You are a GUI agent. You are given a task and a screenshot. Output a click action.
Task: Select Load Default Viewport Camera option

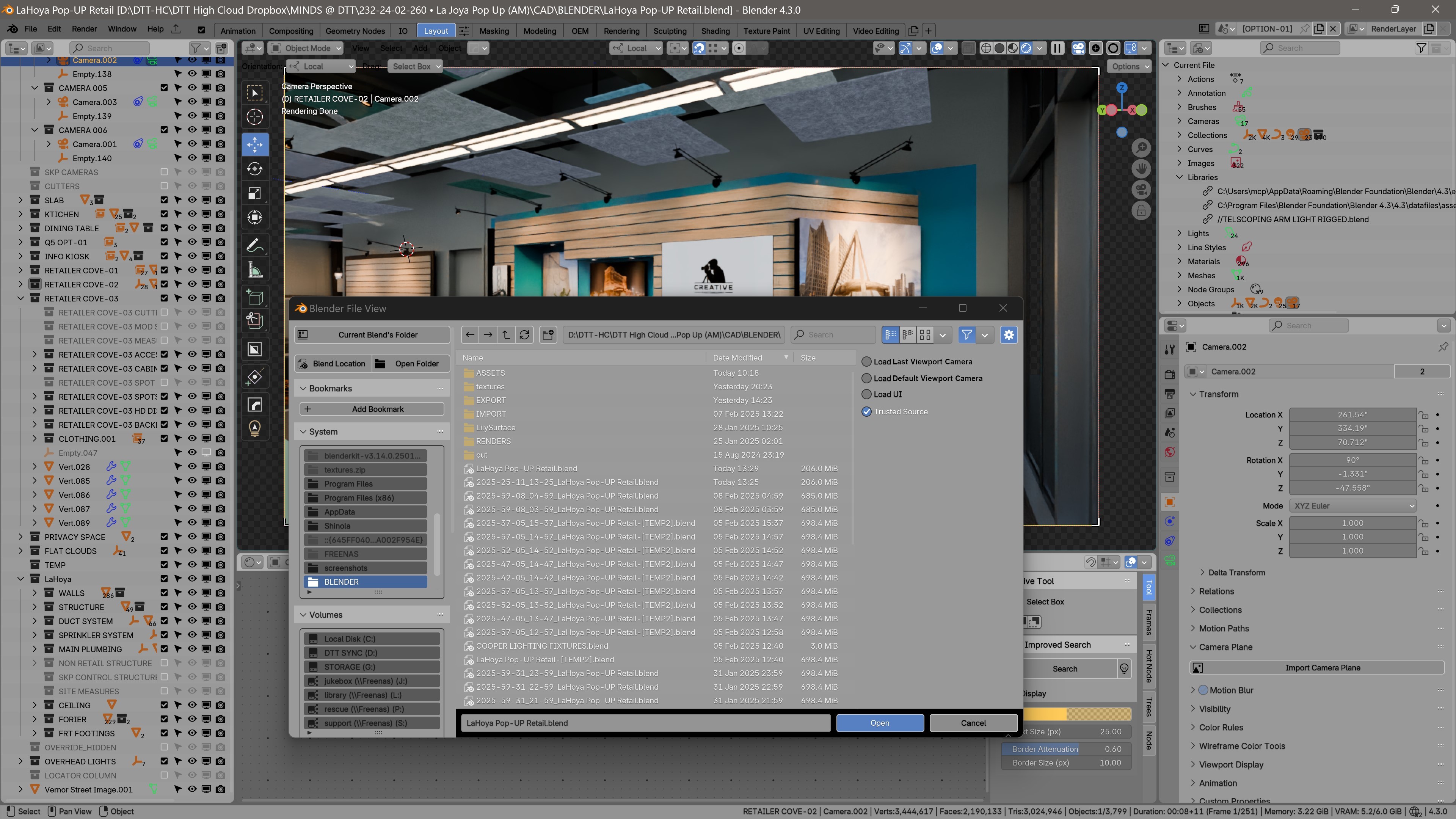tap(866, 378)
